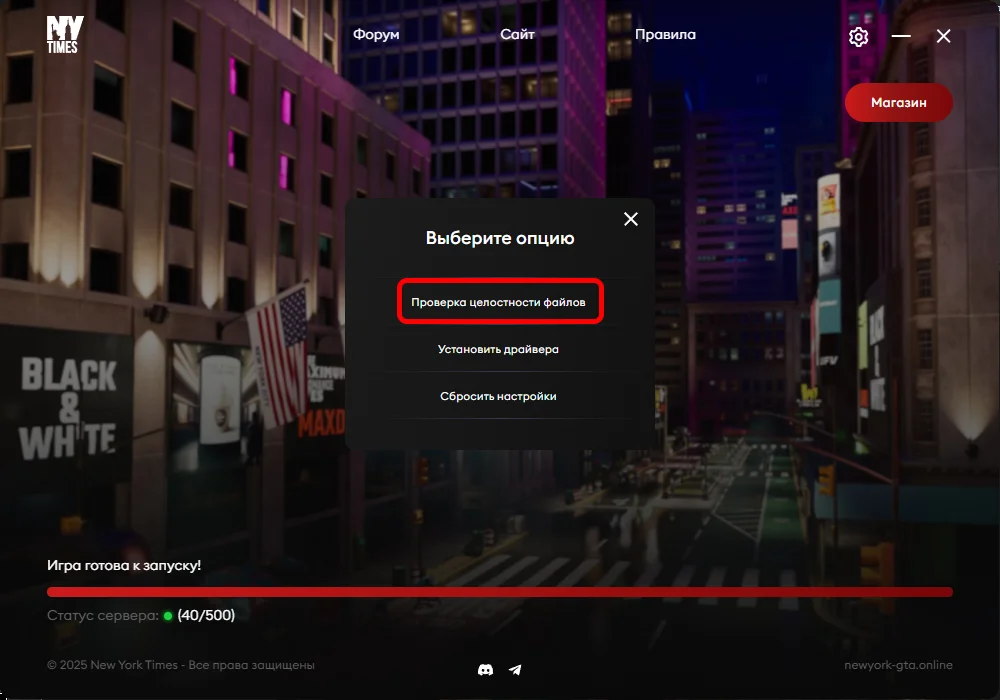Close the 'Выберите опцию' dialog
This screenshot has height=700, width=1000.
[631, 219]
